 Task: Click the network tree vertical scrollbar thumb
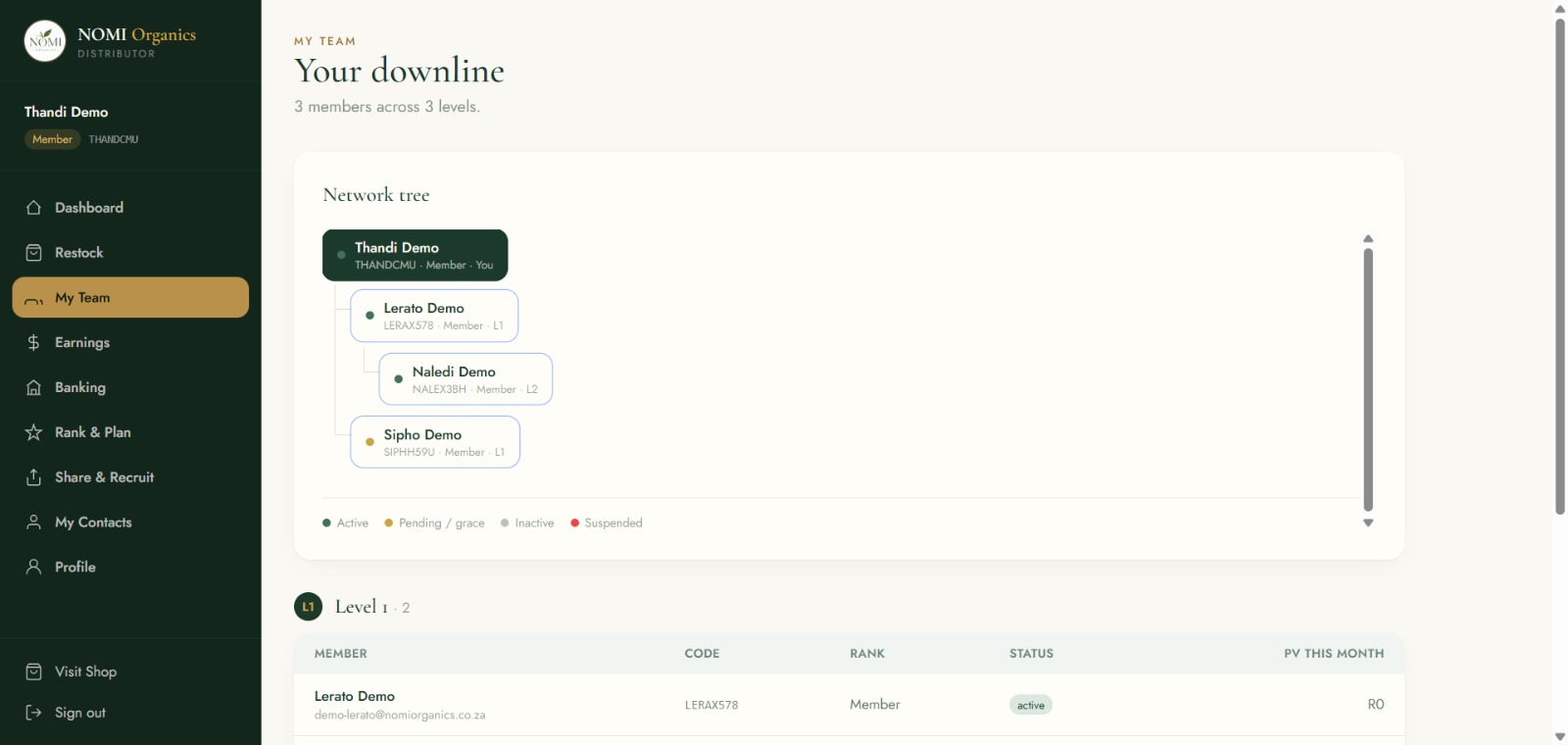pyautogui.click(x=1368, y=379)
